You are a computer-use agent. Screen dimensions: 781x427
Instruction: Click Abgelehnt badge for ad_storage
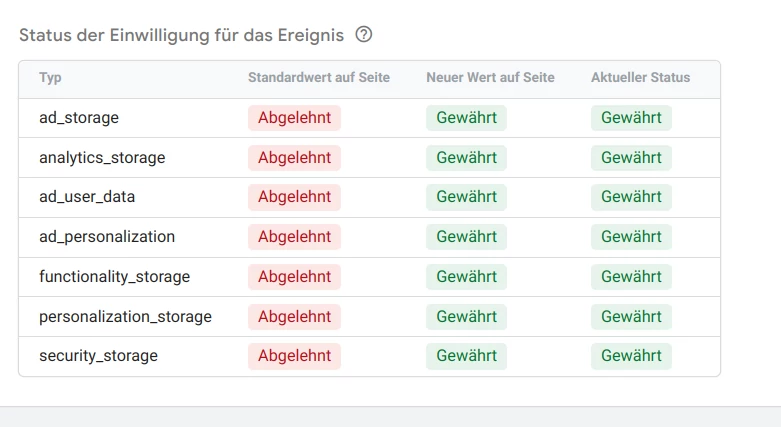(x=294, y=118)
